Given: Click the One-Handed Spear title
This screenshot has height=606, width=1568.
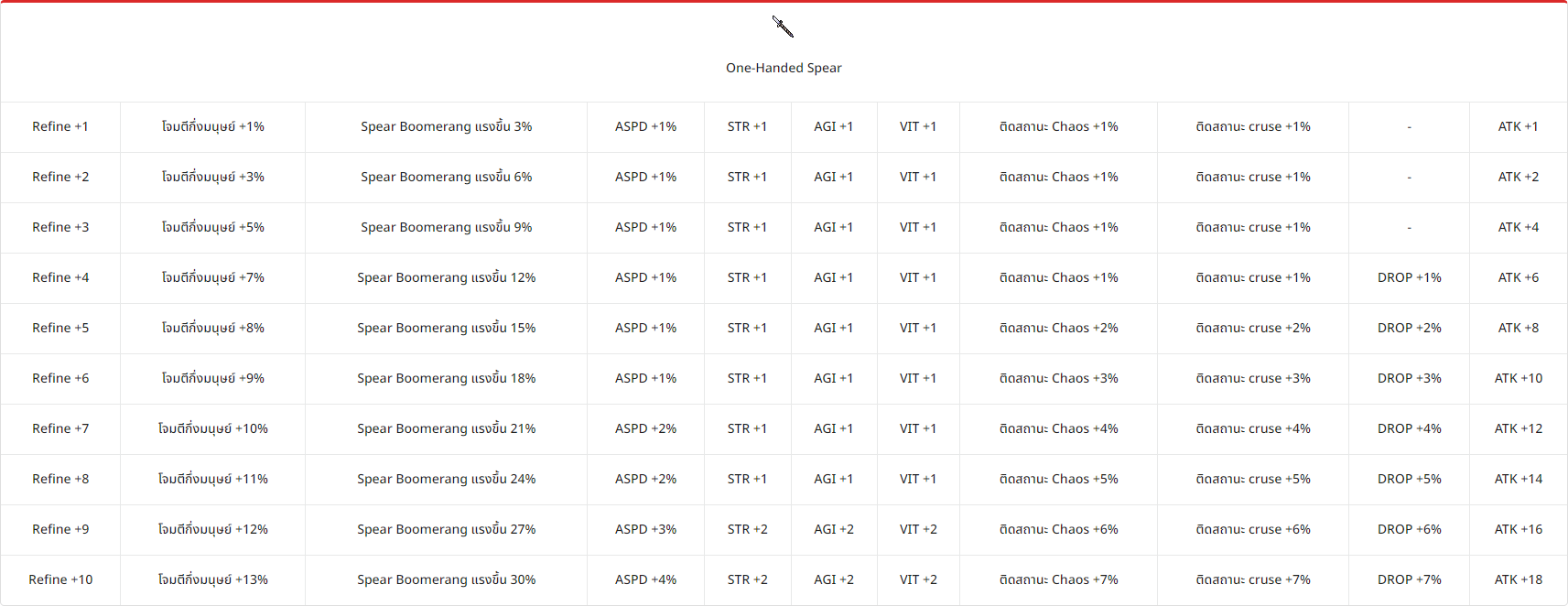Looking at the screenshot, I should pos(784,68).
